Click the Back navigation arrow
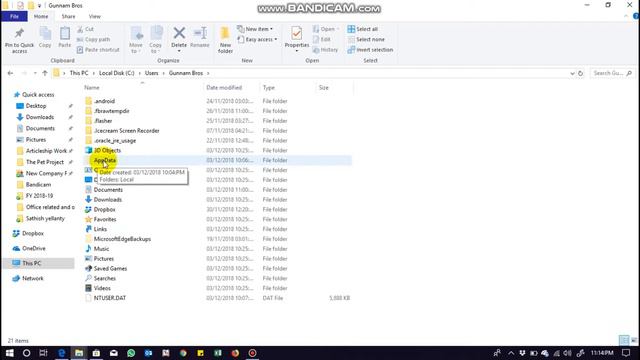The height and width of the screenshot is (360, 640). click(x=11, y=73)
